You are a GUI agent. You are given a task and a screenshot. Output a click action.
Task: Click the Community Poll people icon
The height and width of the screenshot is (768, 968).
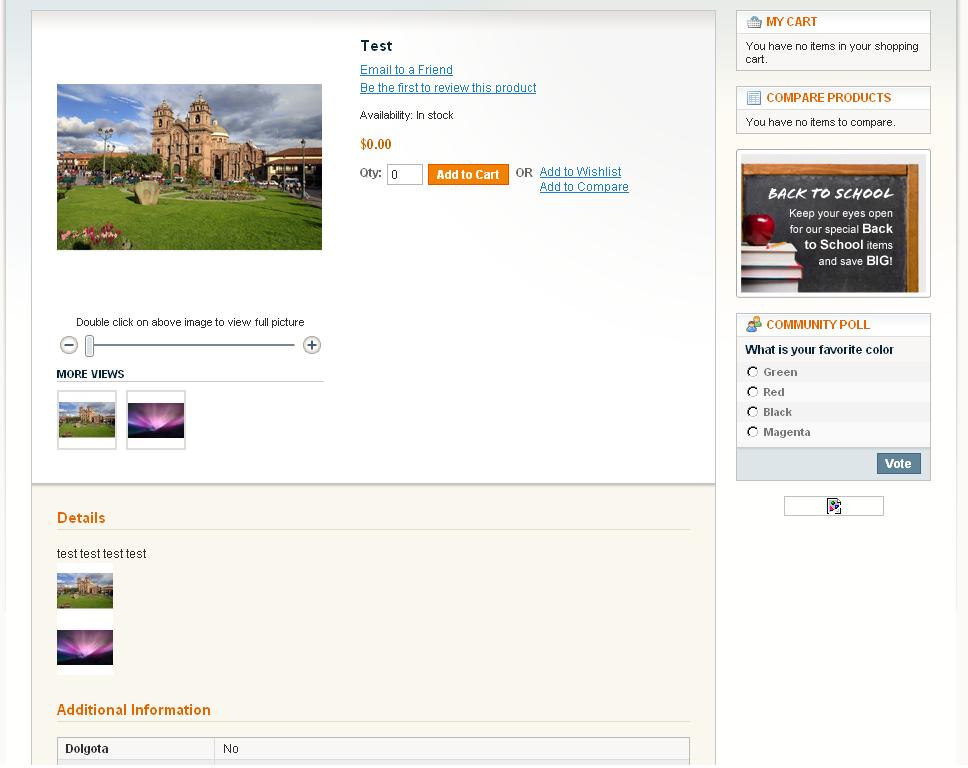[754, 324]
